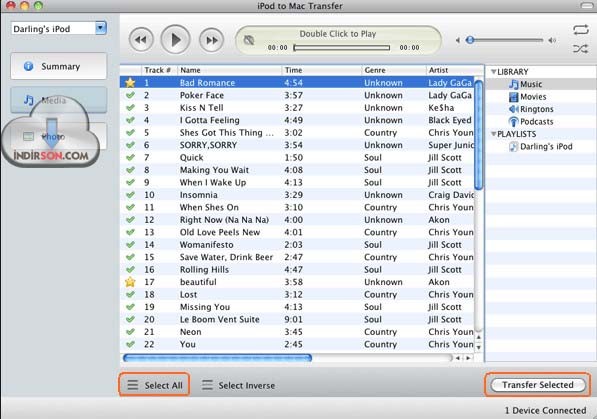Click the playback progress bar
The height and width of the screenshot is (419, 597).
tap(342, 48)
